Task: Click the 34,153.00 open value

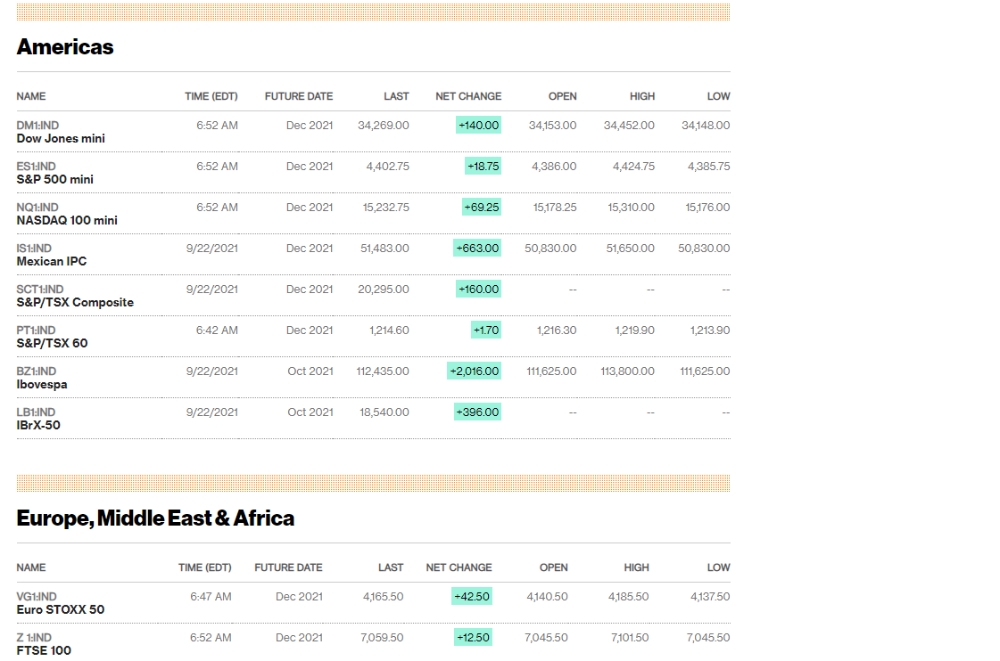Action: pyautogui.click(x=552, y=125)
